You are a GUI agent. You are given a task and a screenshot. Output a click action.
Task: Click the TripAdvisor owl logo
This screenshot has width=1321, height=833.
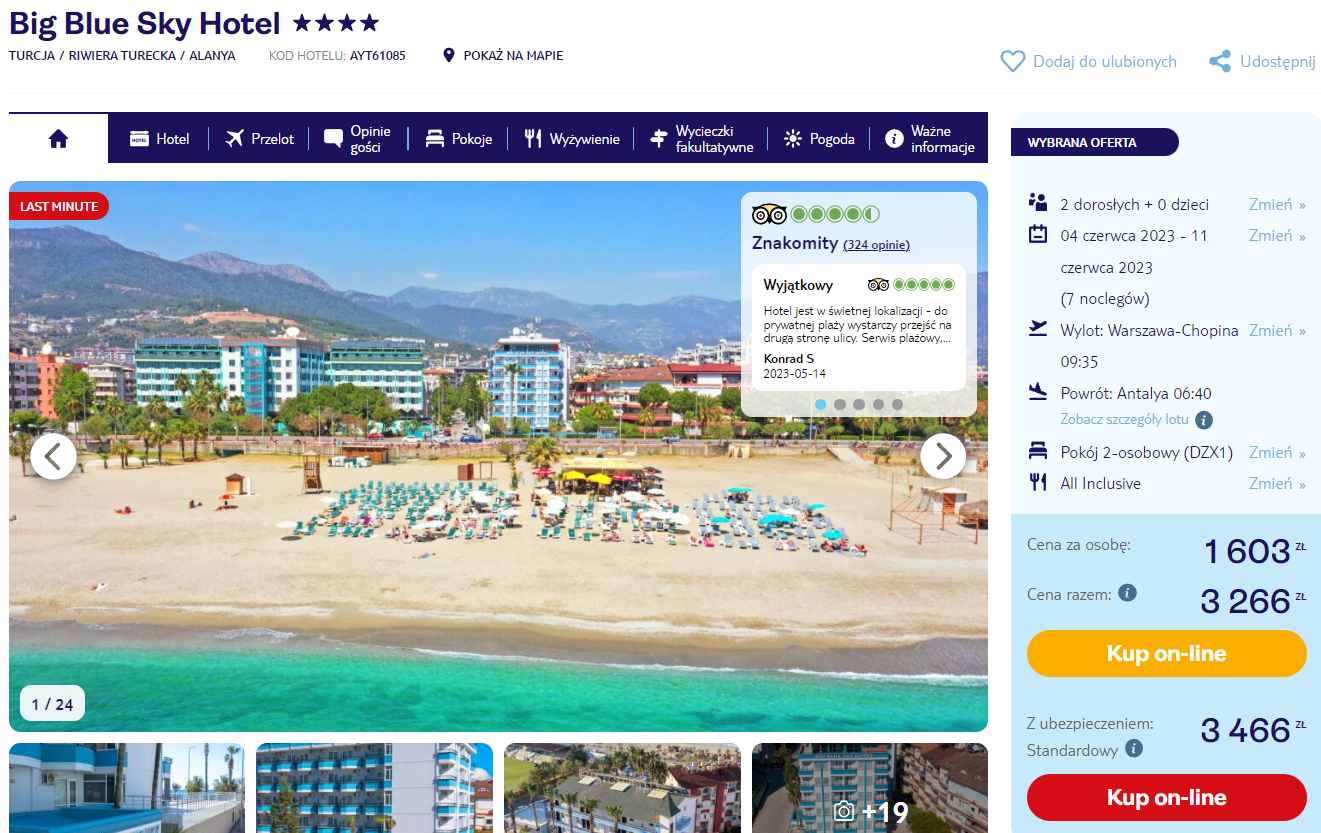coord(769,214)
